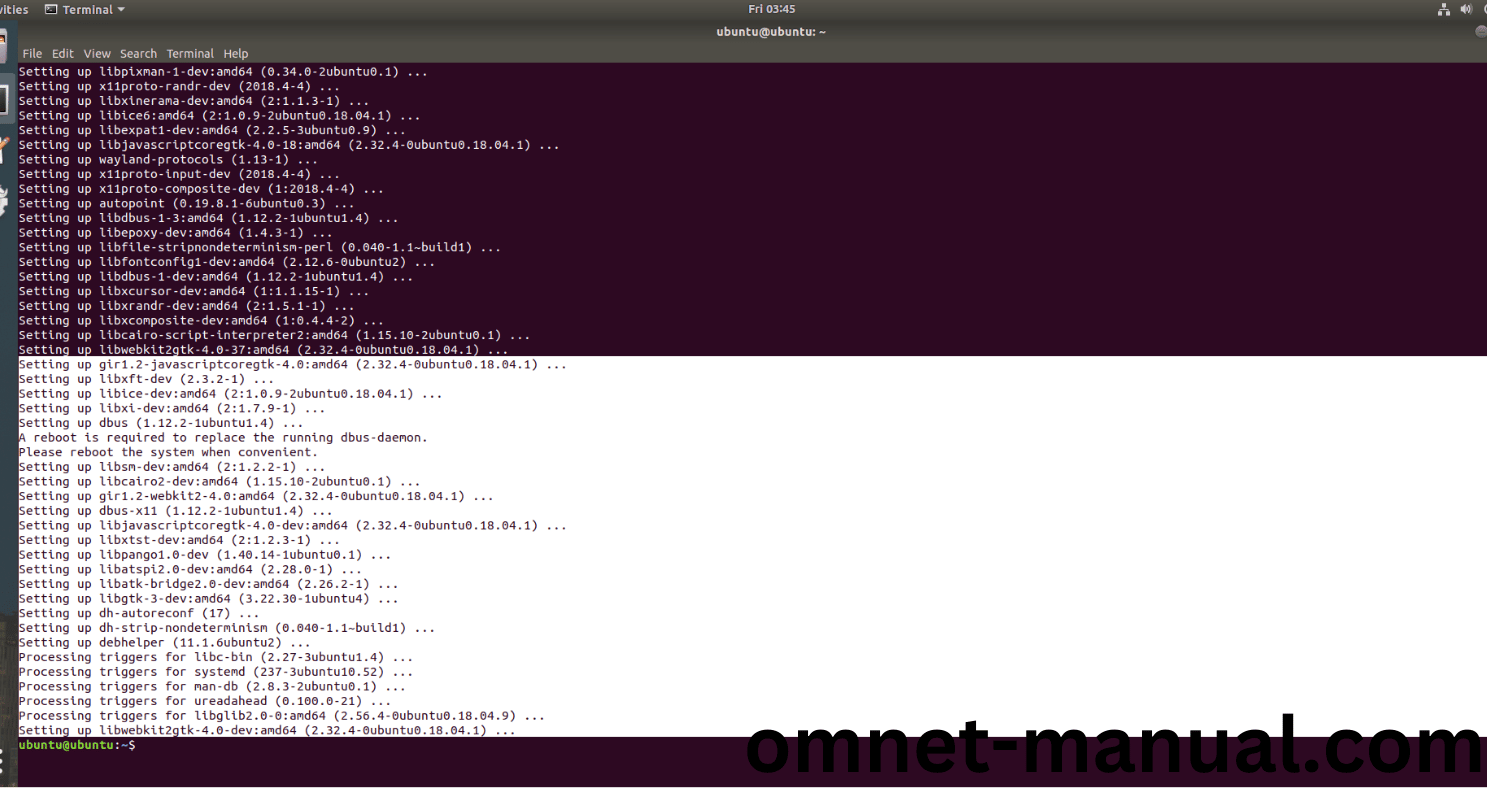This screenshot has width=1487, height=788.
Task: Open the Terminal menu in the menu bar
Action: point(190,54)
